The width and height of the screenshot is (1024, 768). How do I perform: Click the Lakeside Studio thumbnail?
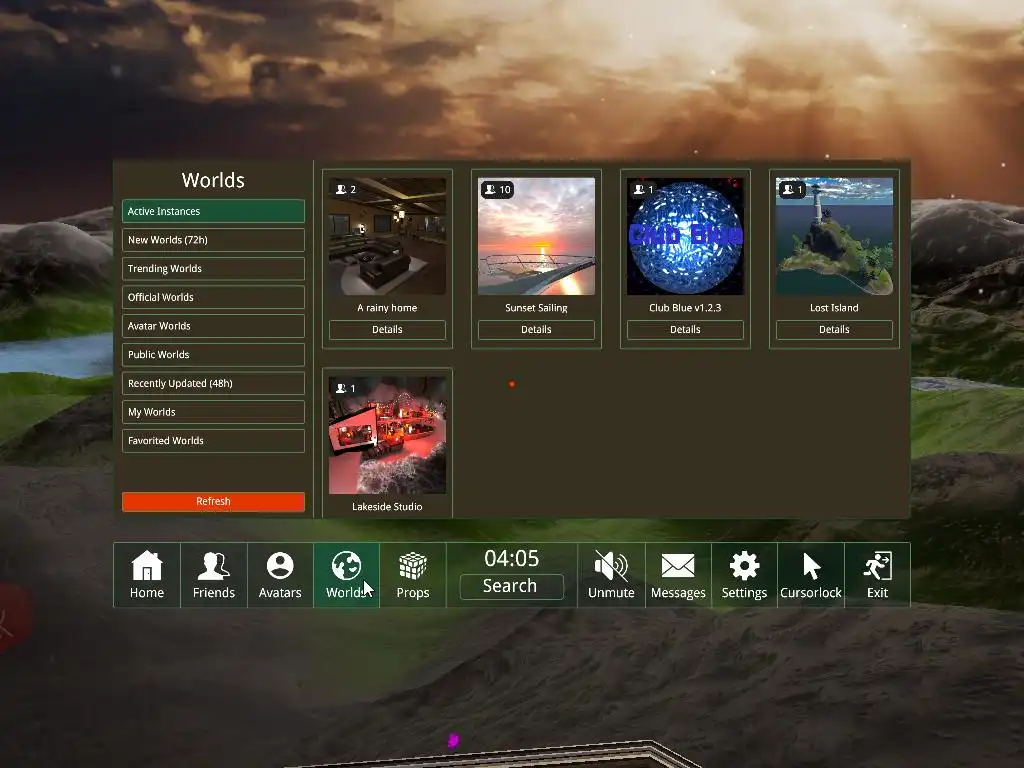click(387, 435)
